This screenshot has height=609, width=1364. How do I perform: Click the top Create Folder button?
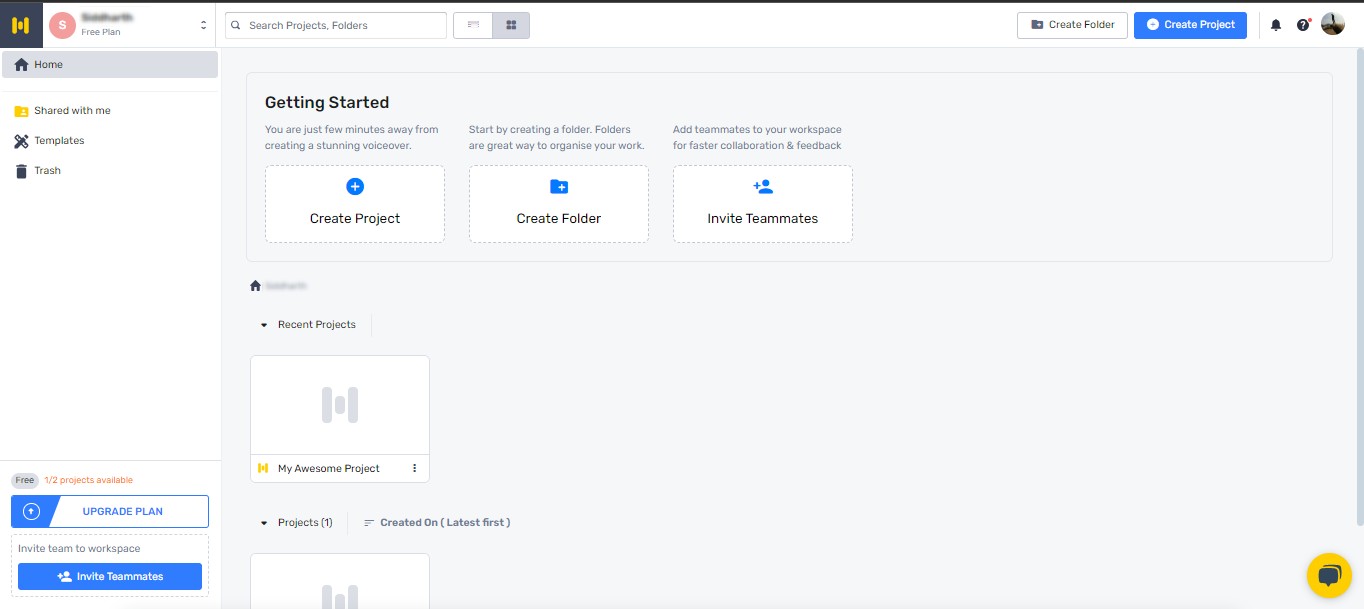tap(1072, 25)
